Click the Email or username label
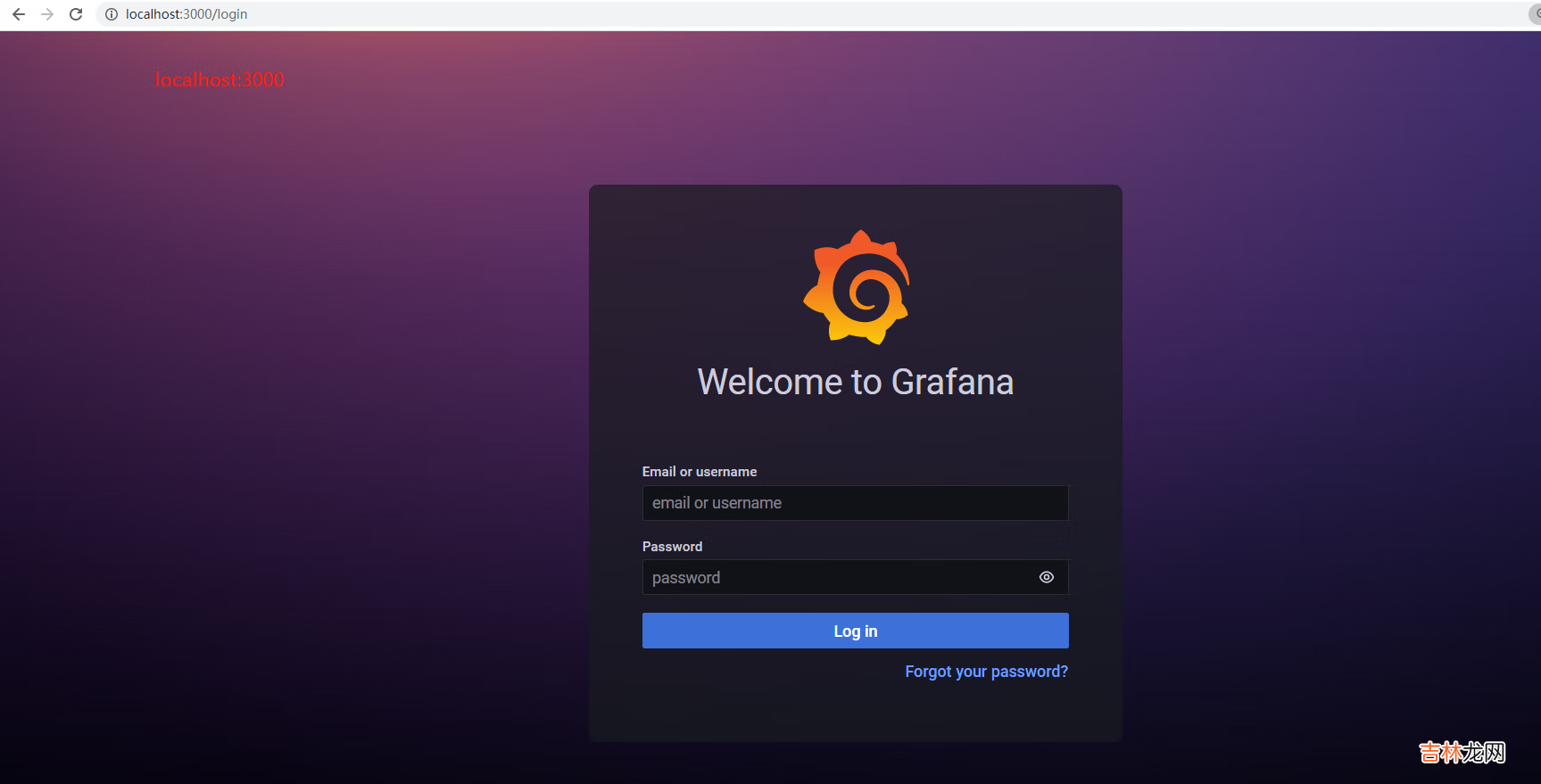Image resolution: width=1541 pixels, height=784 pixels. 700,472
